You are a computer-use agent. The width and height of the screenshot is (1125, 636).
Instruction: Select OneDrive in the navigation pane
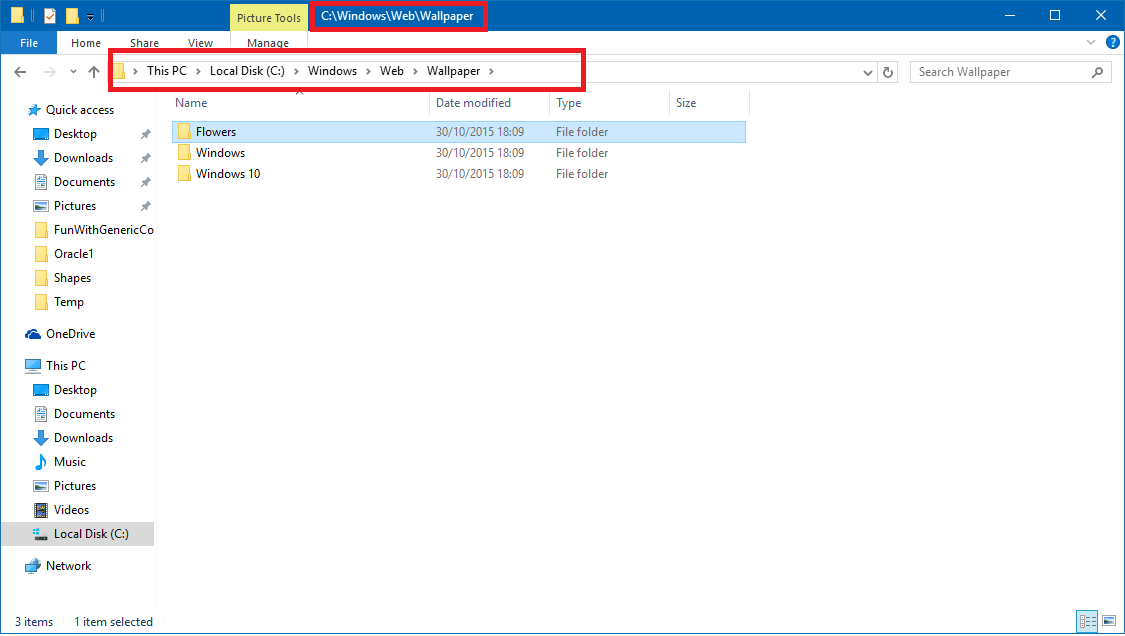point(70,334)
